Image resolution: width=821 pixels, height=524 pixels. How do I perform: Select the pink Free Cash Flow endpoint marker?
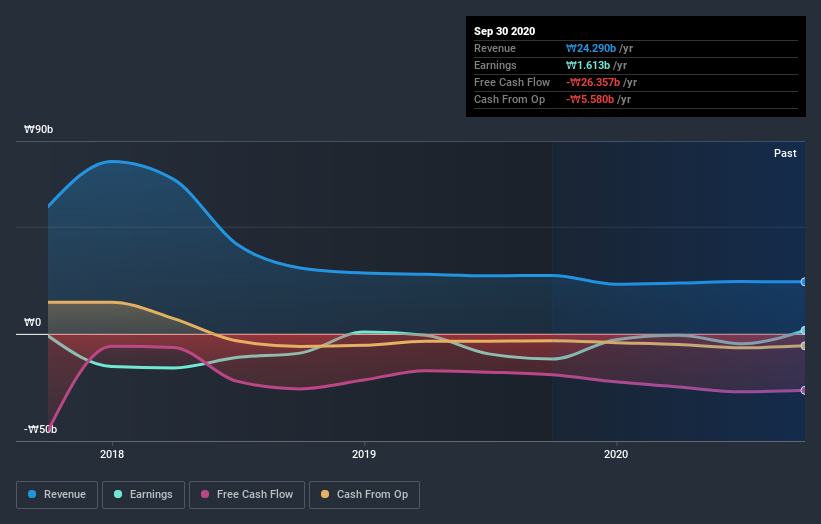pos(804,390)
